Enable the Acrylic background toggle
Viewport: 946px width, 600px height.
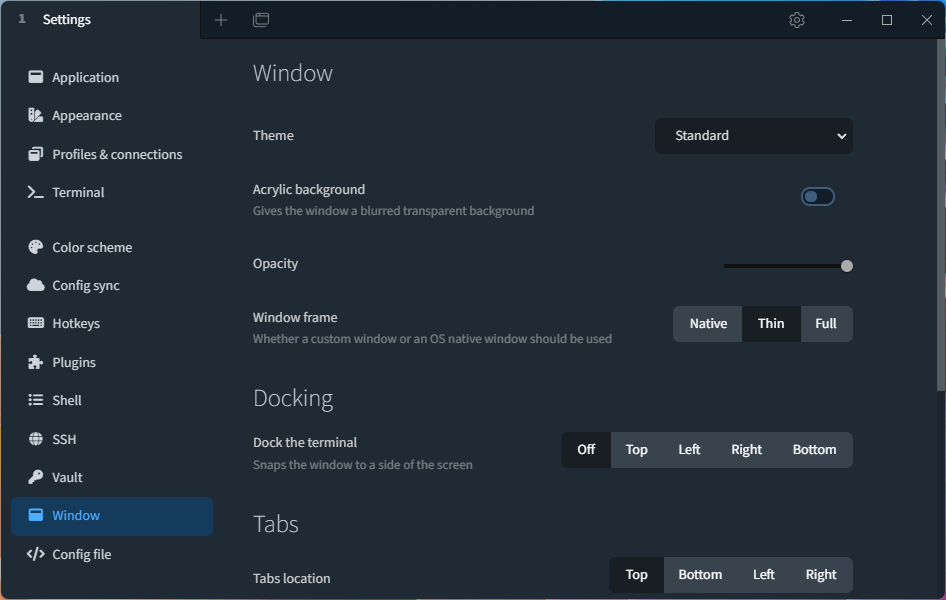817,197
